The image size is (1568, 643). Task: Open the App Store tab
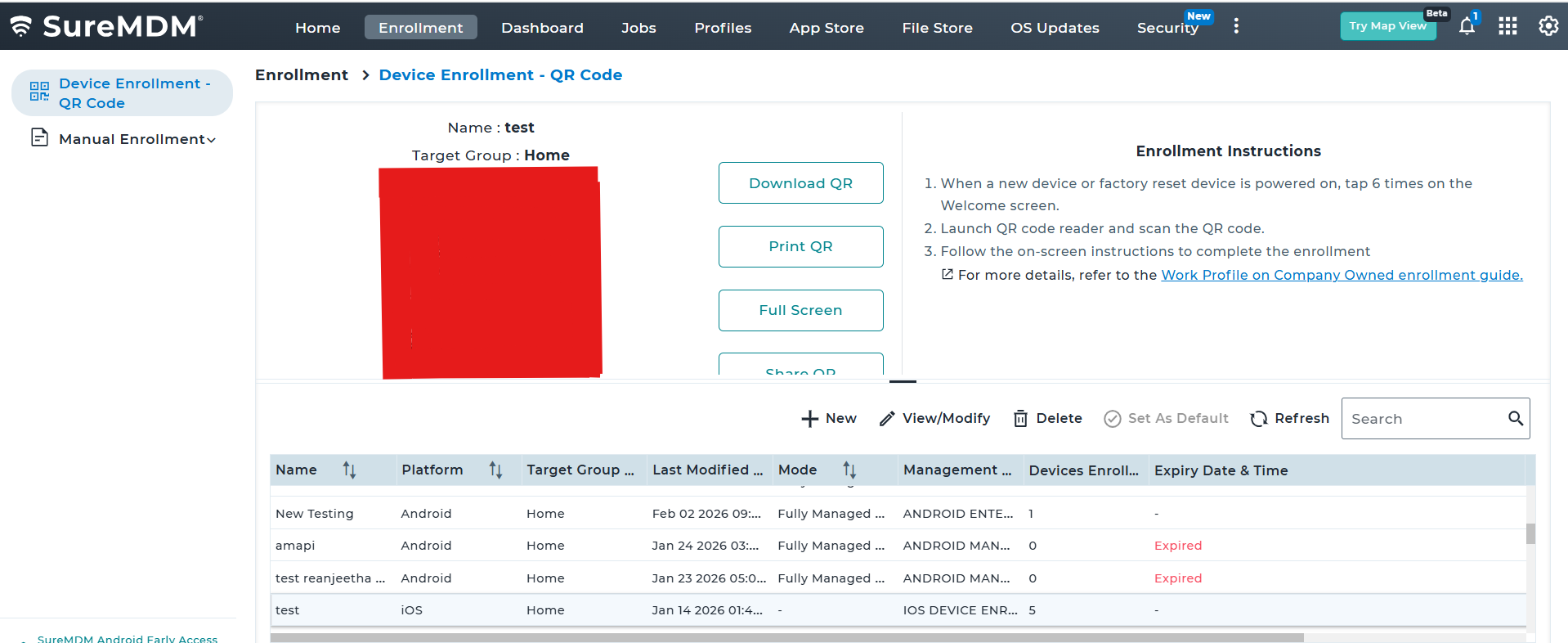[827, 27]
